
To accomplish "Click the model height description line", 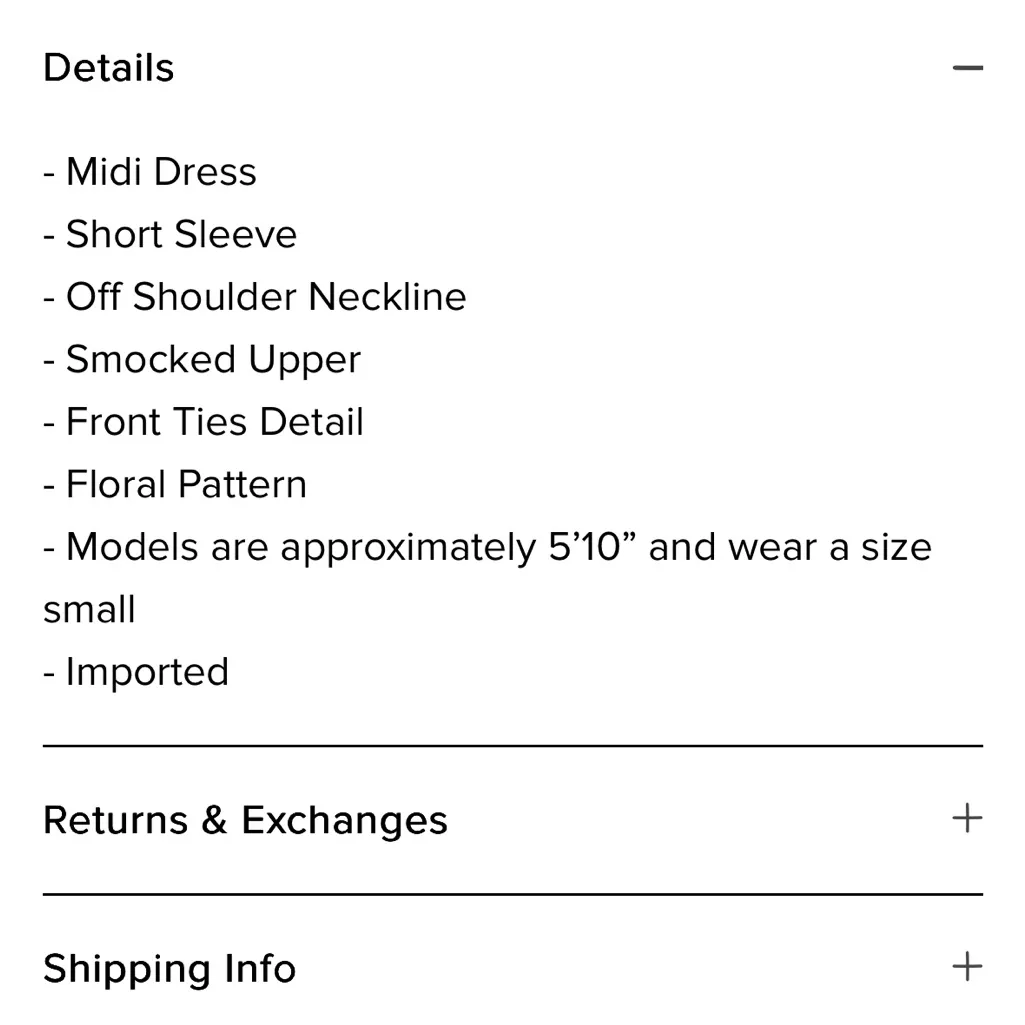I will tap(487, 546).
